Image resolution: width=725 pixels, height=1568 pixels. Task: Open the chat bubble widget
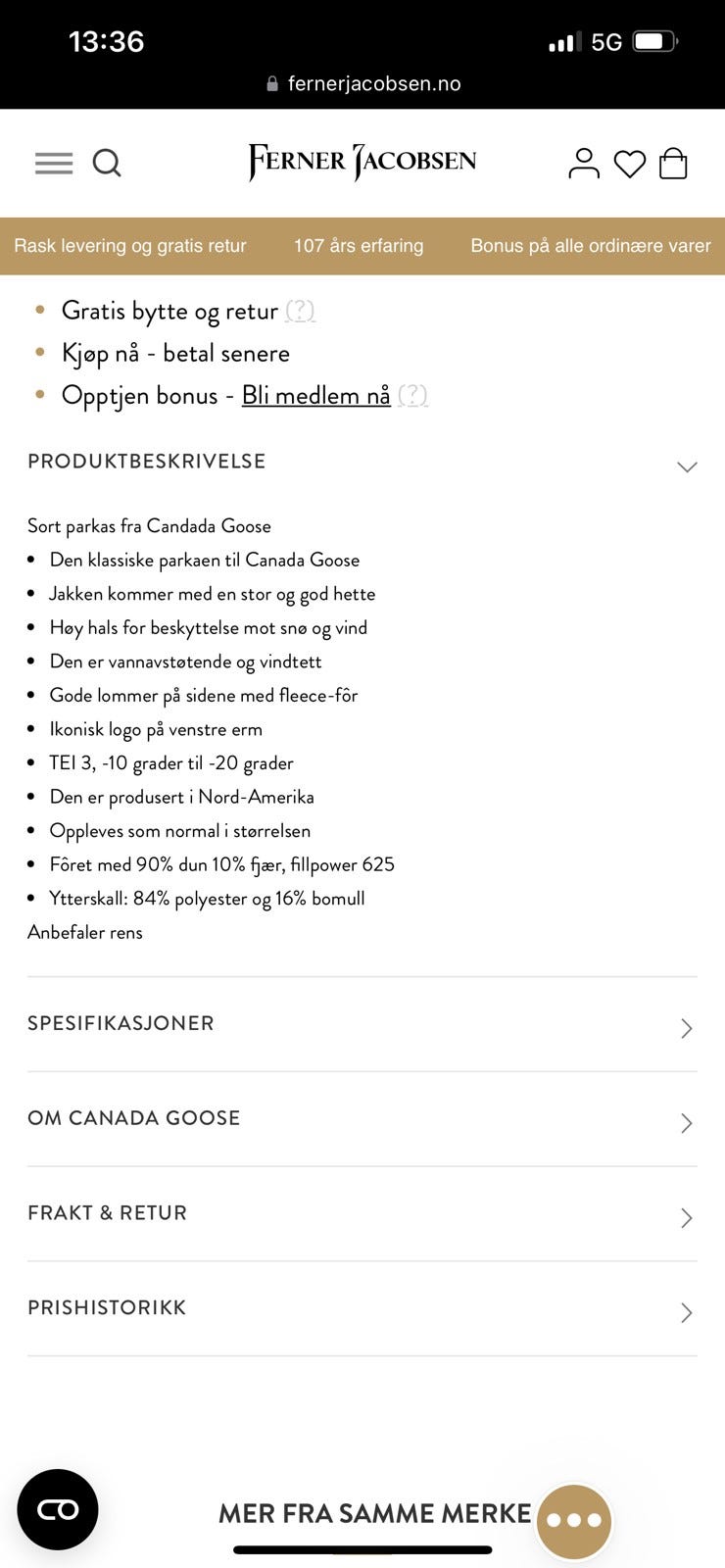(574, 1520)
